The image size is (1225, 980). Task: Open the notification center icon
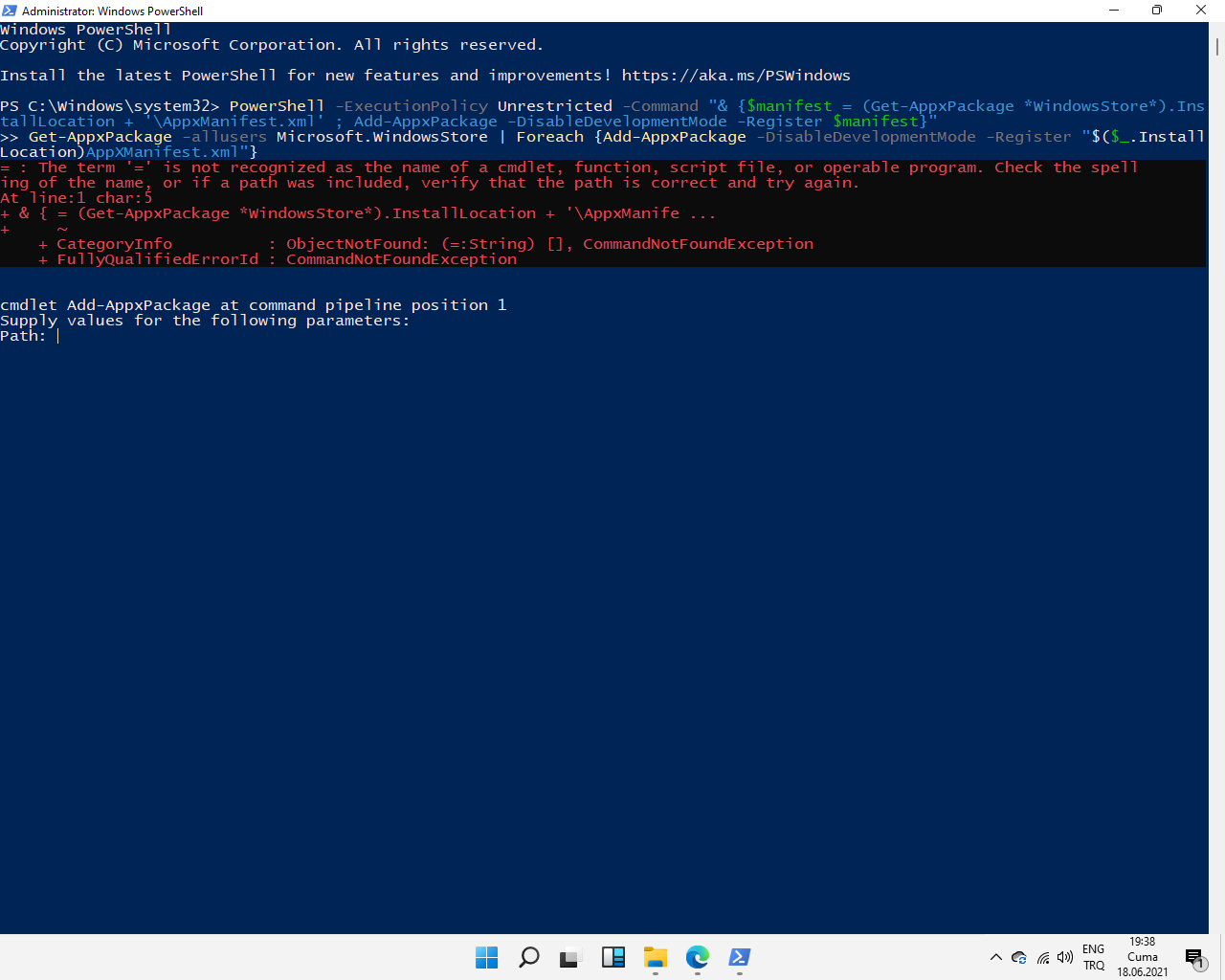tap(1194, 958)
